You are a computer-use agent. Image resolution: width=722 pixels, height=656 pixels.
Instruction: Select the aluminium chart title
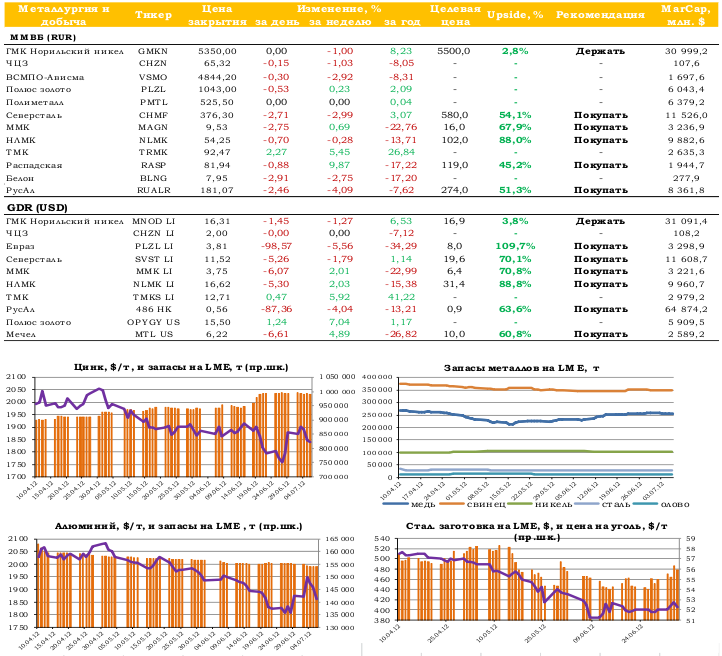pos(179,526)
